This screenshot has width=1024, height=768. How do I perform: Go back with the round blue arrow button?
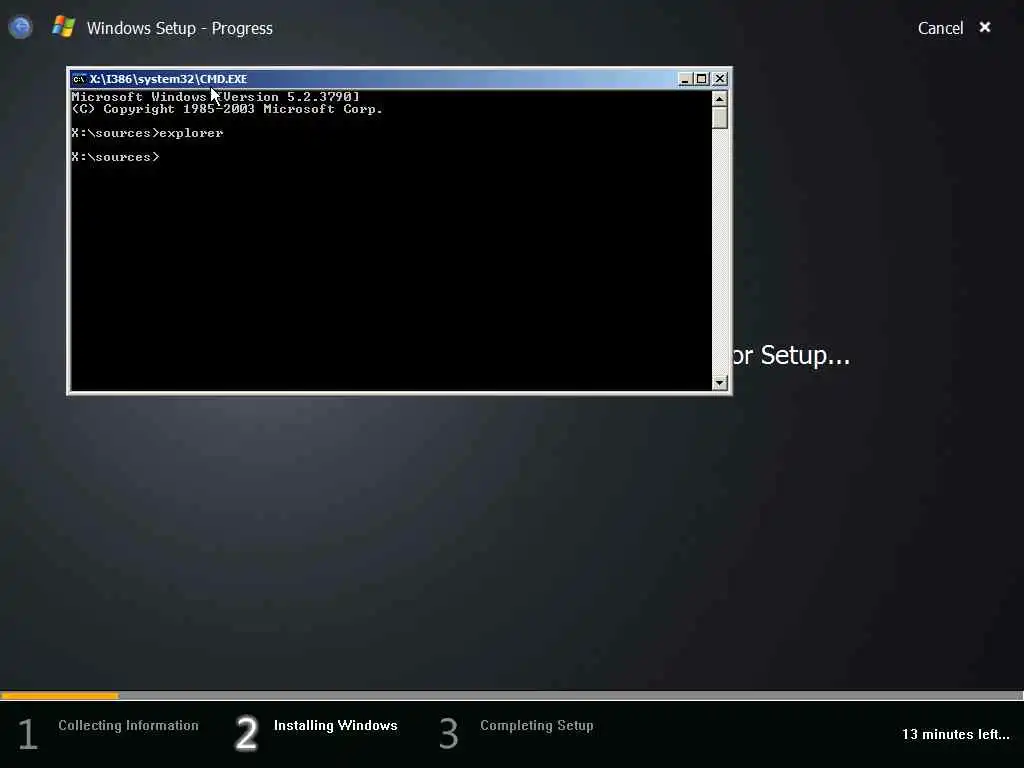[20, 27]
